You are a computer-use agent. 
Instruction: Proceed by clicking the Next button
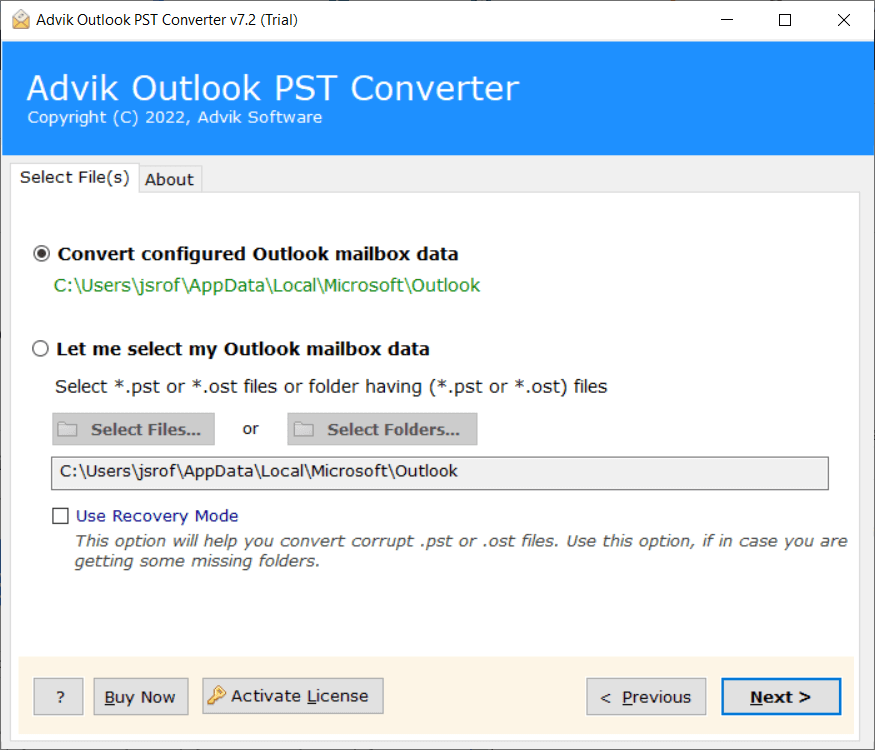781,696
